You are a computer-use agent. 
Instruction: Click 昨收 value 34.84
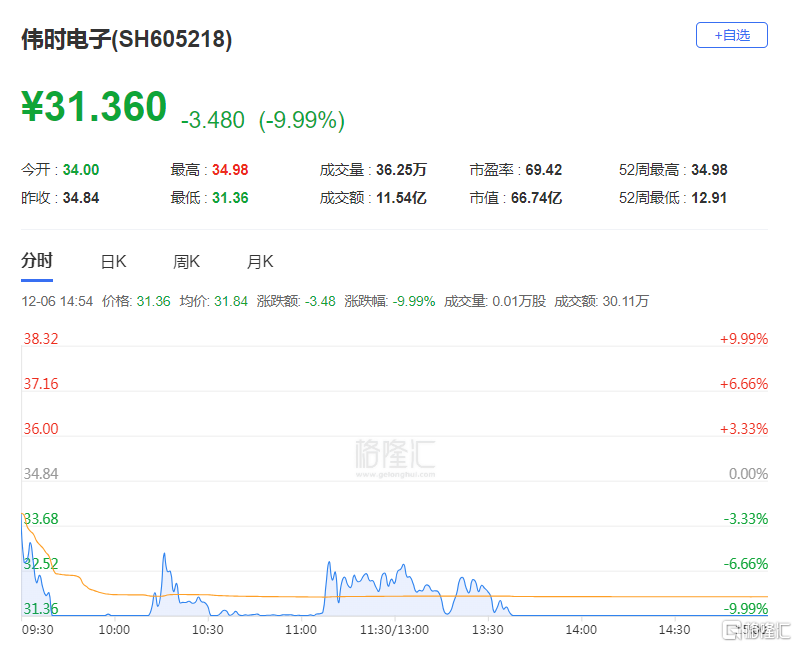point(81,198)
